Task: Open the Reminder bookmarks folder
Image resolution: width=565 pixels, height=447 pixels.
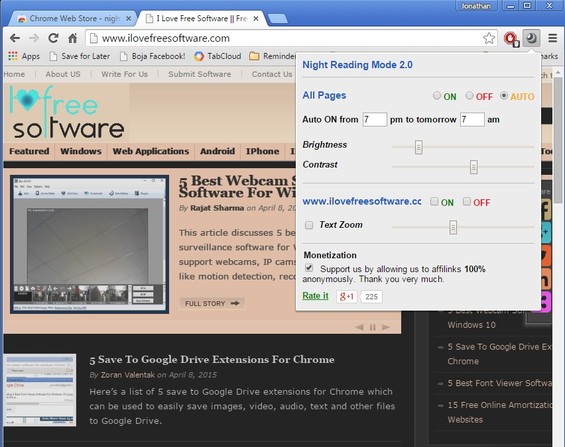Action: tap(272, 56)
